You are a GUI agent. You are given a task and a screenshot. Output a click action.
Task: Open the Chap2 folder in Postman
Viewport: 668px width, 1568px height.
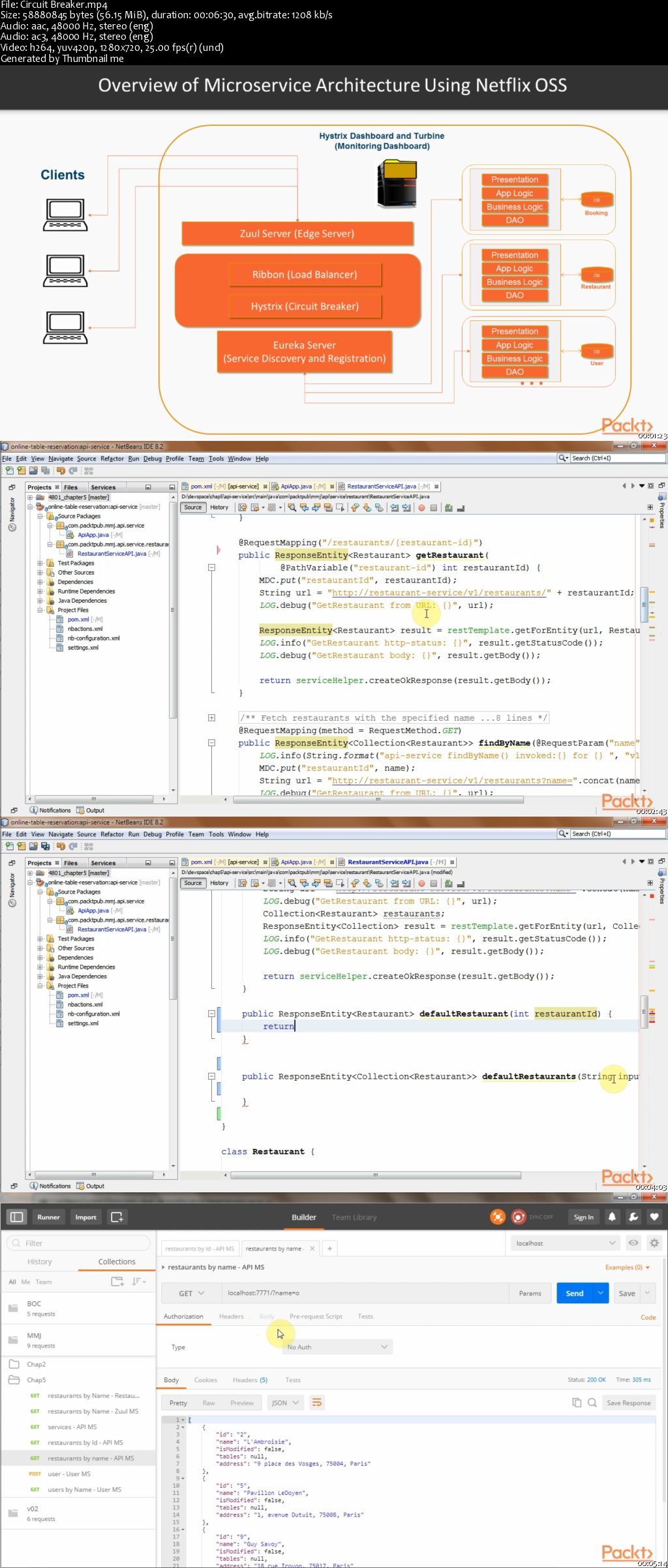tap(78, 1364)
